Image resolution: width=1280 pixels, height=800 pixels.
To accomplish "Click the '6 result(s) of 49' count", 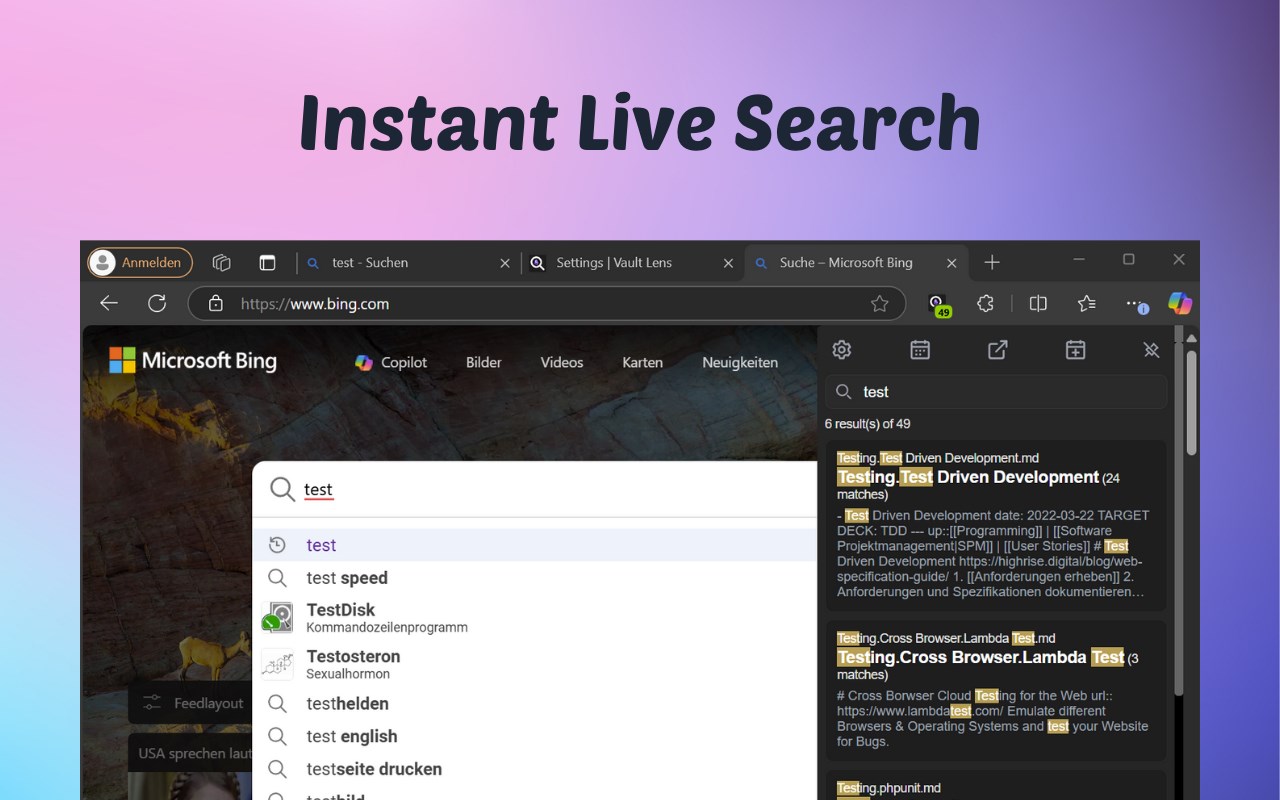I will [x=868, y=424].
